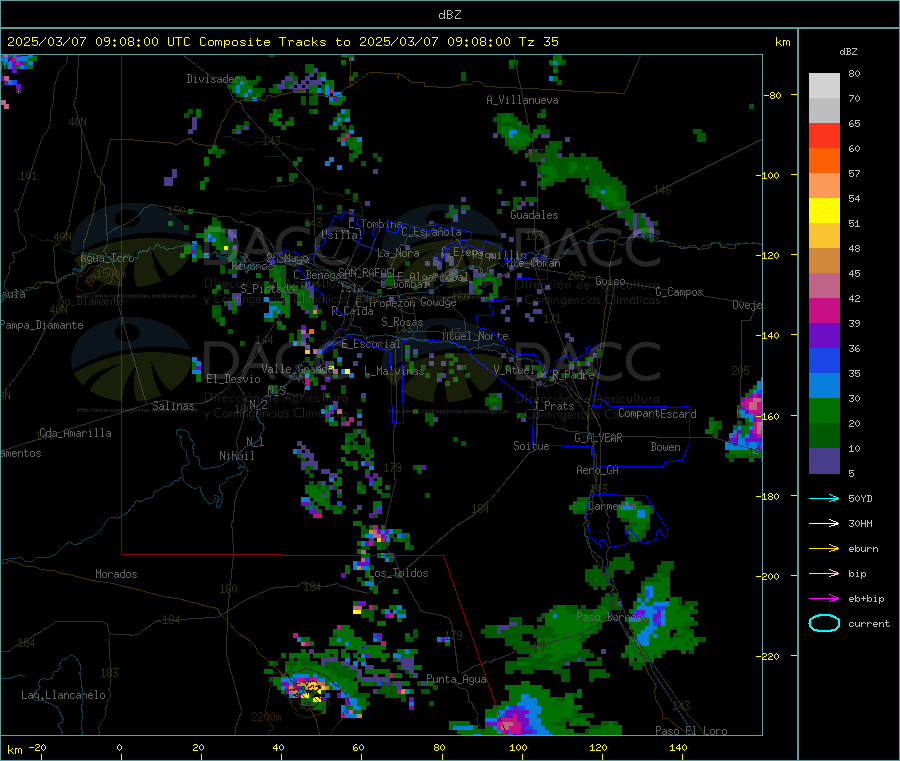Click the 'Soitue' map label

531,446
